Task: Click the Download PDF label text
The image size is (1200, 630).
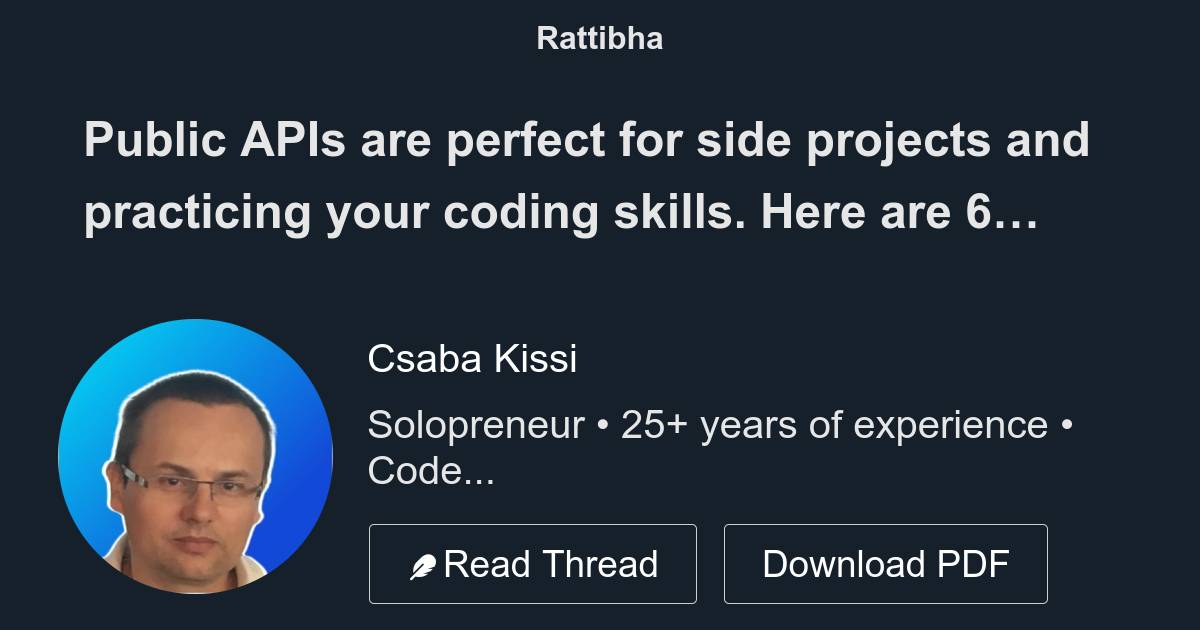Action: (886, 563)
